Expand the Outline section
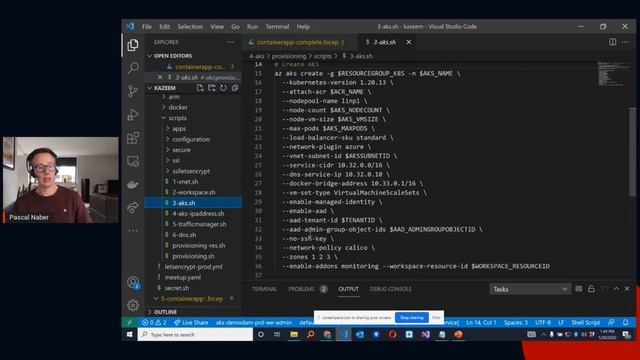 click(x=165, y=312)
